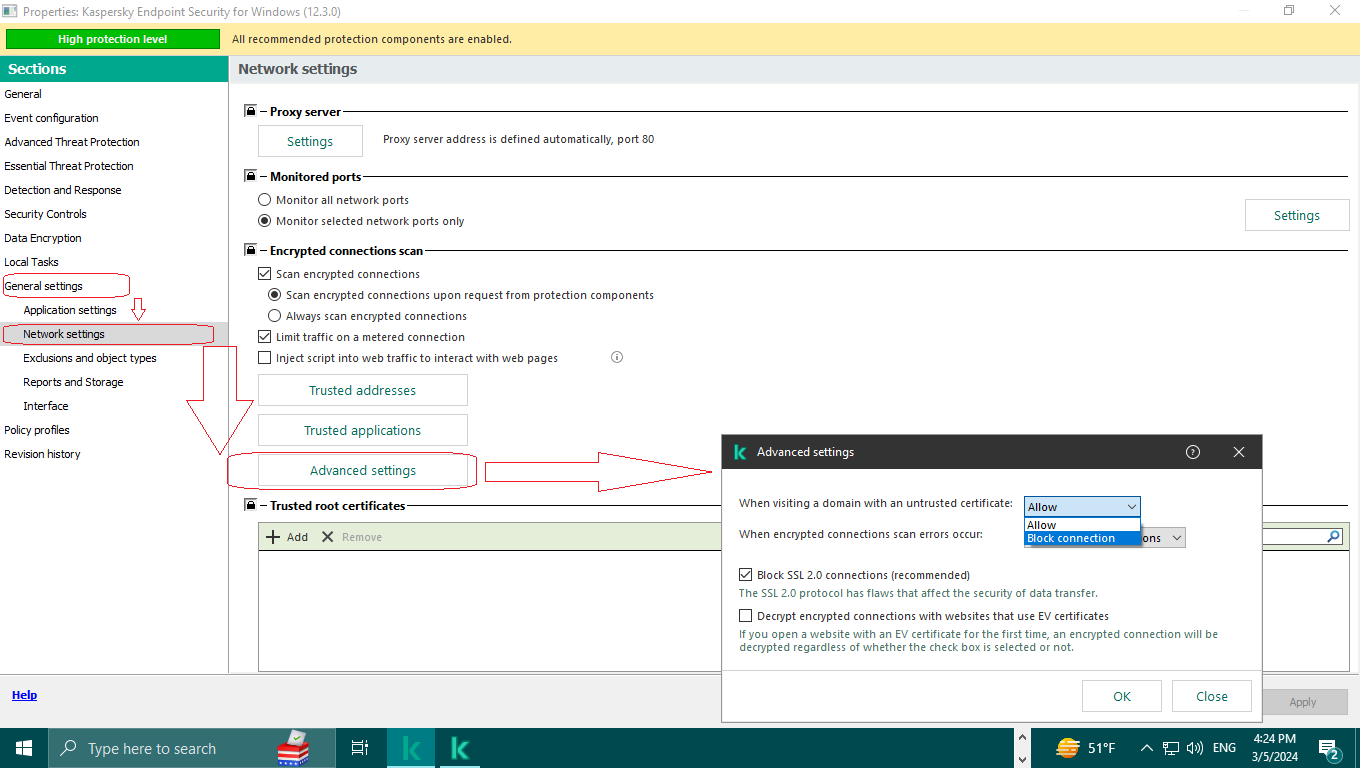Choose Block connection from the dropdown list
The width and height of the screenshot is (1360, 768).
[1082, 538]
